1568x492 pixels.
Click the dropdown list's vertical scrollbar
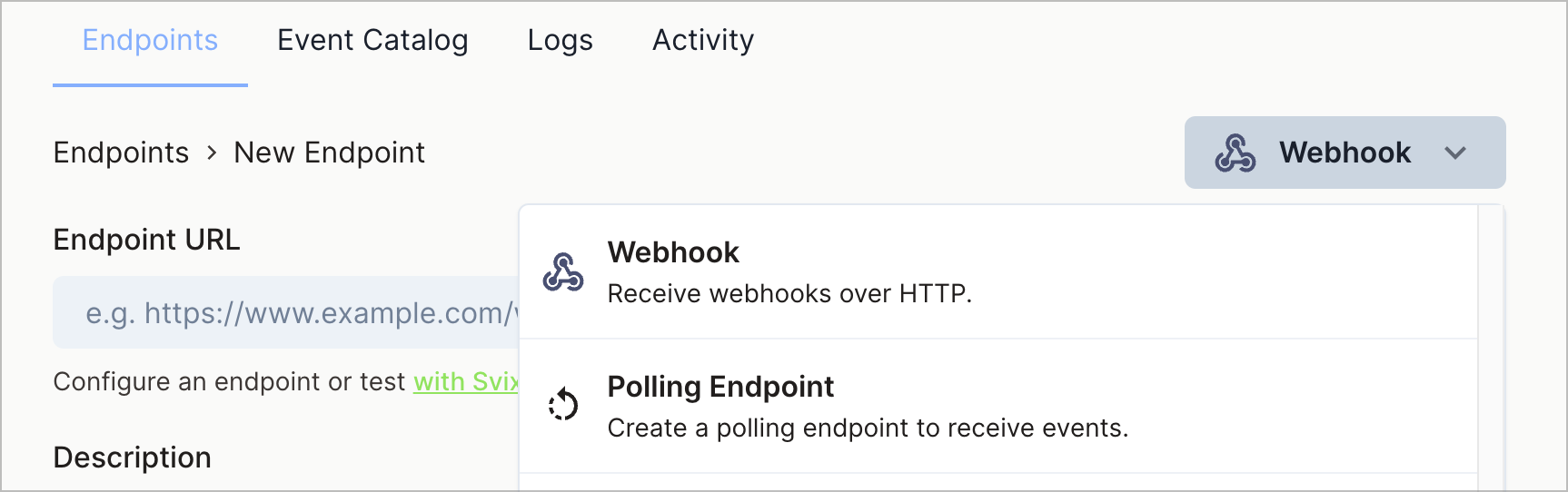coord(1491,348)
